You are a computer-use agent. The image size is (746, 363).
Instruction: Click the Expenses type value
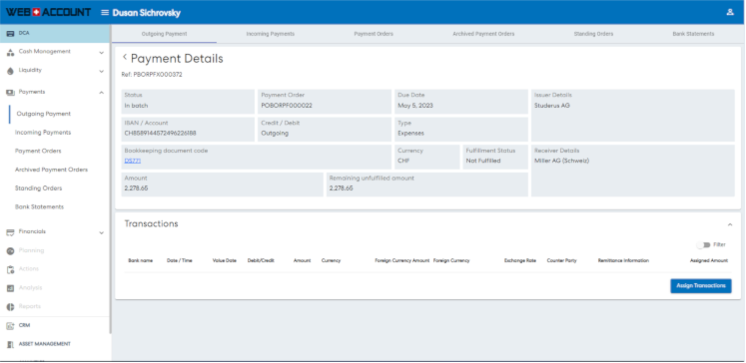tap(411, 134)
